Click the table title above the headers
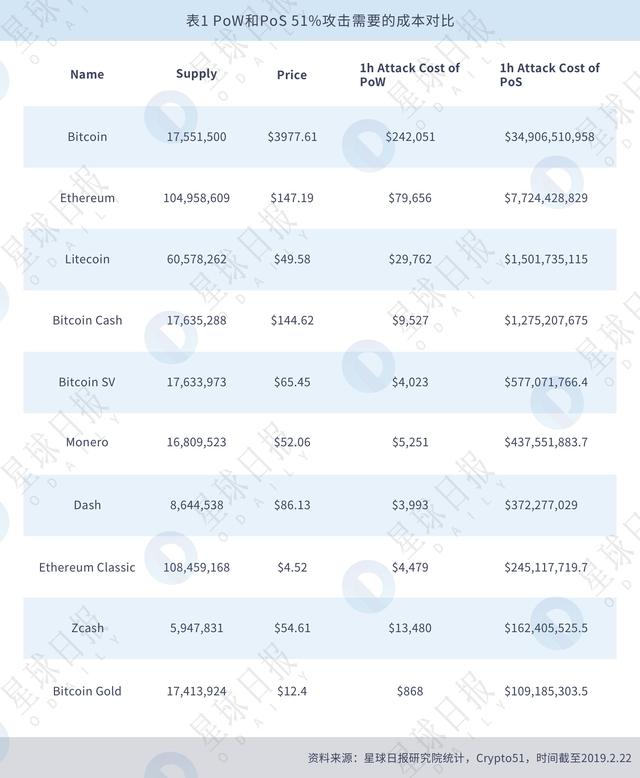640x778 pixels. [x=320, y=21]
